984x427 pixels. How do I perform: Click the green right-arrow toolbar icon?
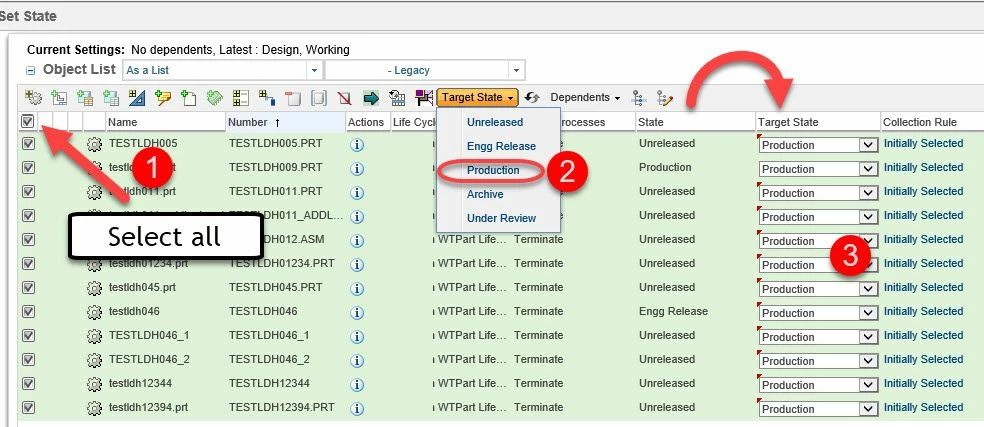click(x=371, y=98)
